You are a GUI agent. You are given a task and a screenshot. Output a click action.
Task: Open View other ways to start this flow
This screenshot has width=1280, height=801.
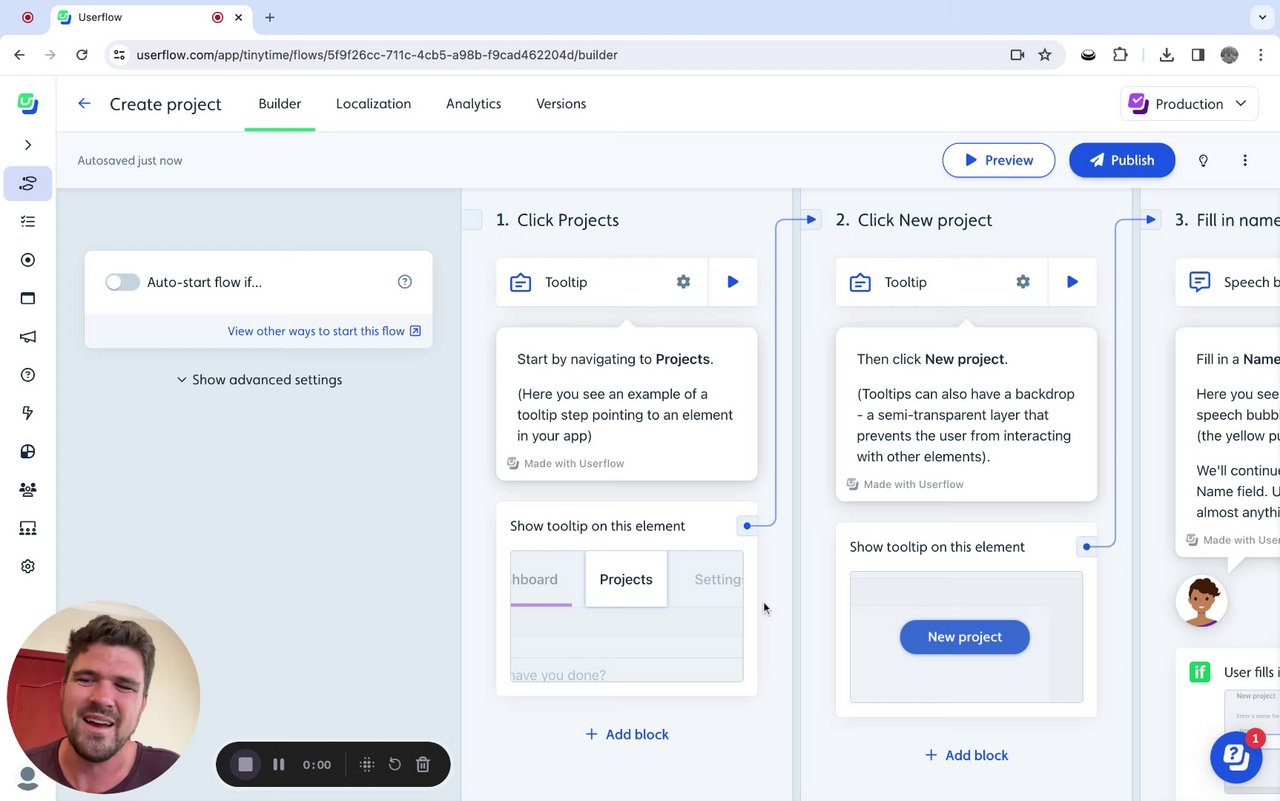(x=324, y=331)
